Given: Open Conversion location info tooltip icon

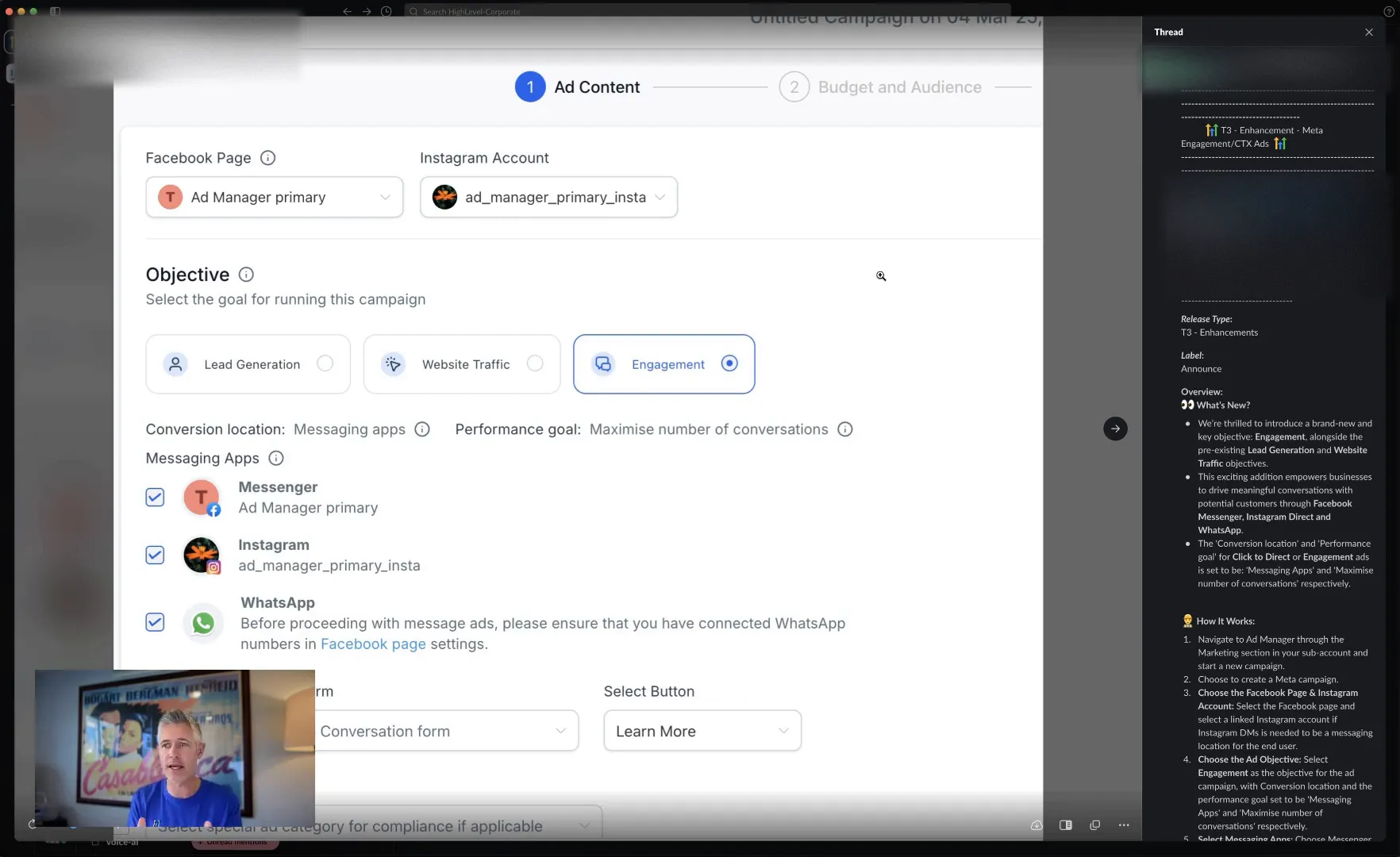Looking at the screenshot, I should pyautogui.click(x=422, y=429).
